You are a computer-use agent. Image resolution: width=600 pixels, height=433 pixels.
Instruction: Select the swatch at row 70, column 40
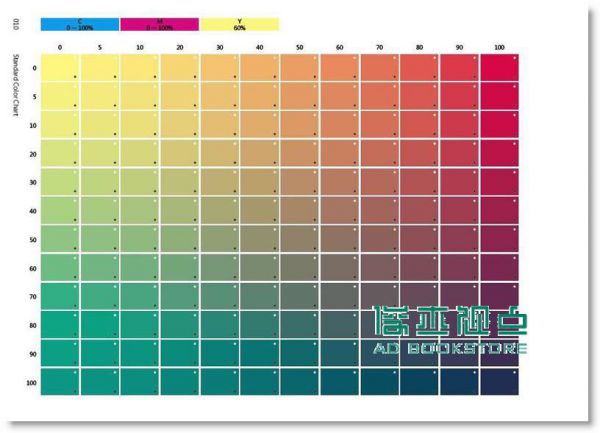click(x=259, y=296)
